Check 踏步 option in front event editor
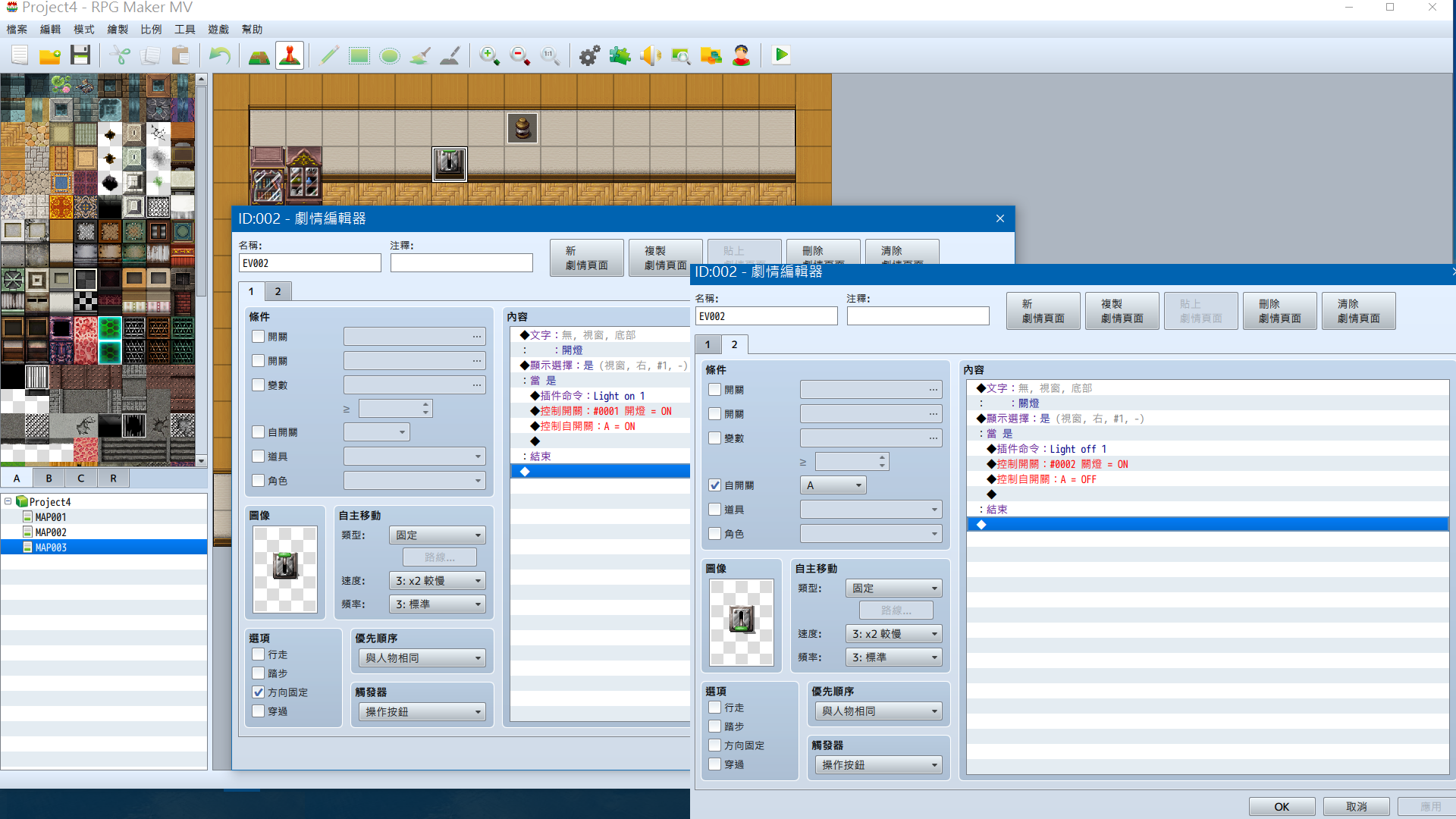The width and height of the screenshot is (1456, 819). pyautogui.click(x=714, y=726)
